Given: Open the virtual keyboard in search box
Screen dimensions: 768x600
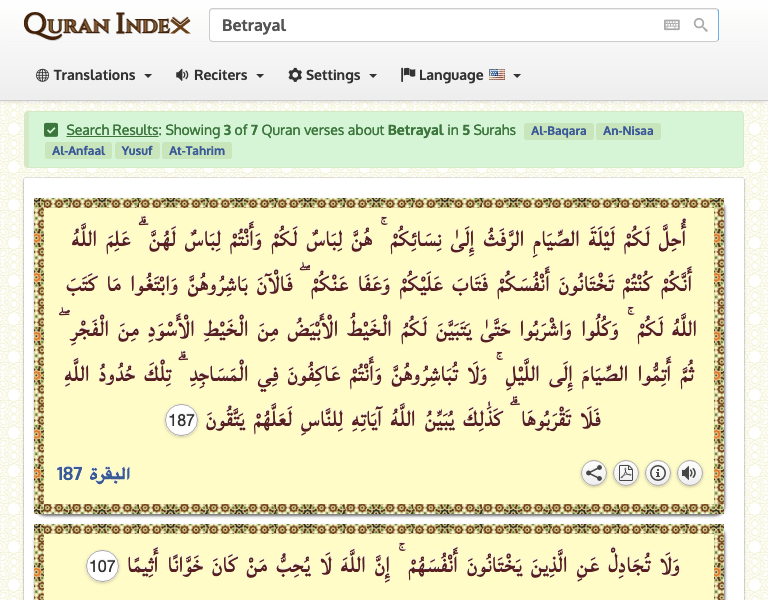Looking at the screenshot, I should coord(671,26).
